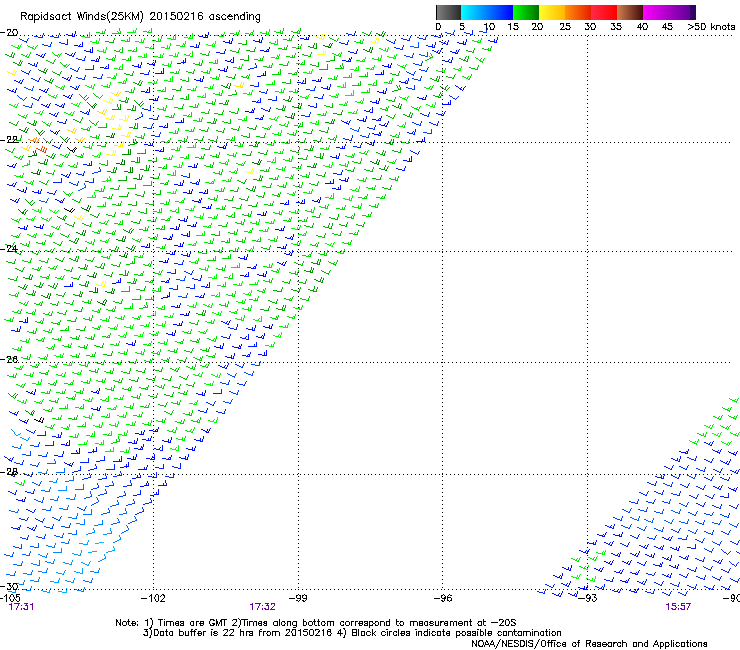Click the '40' legend scale label
This screenshot has height=650, width=740.
(642, 27)
